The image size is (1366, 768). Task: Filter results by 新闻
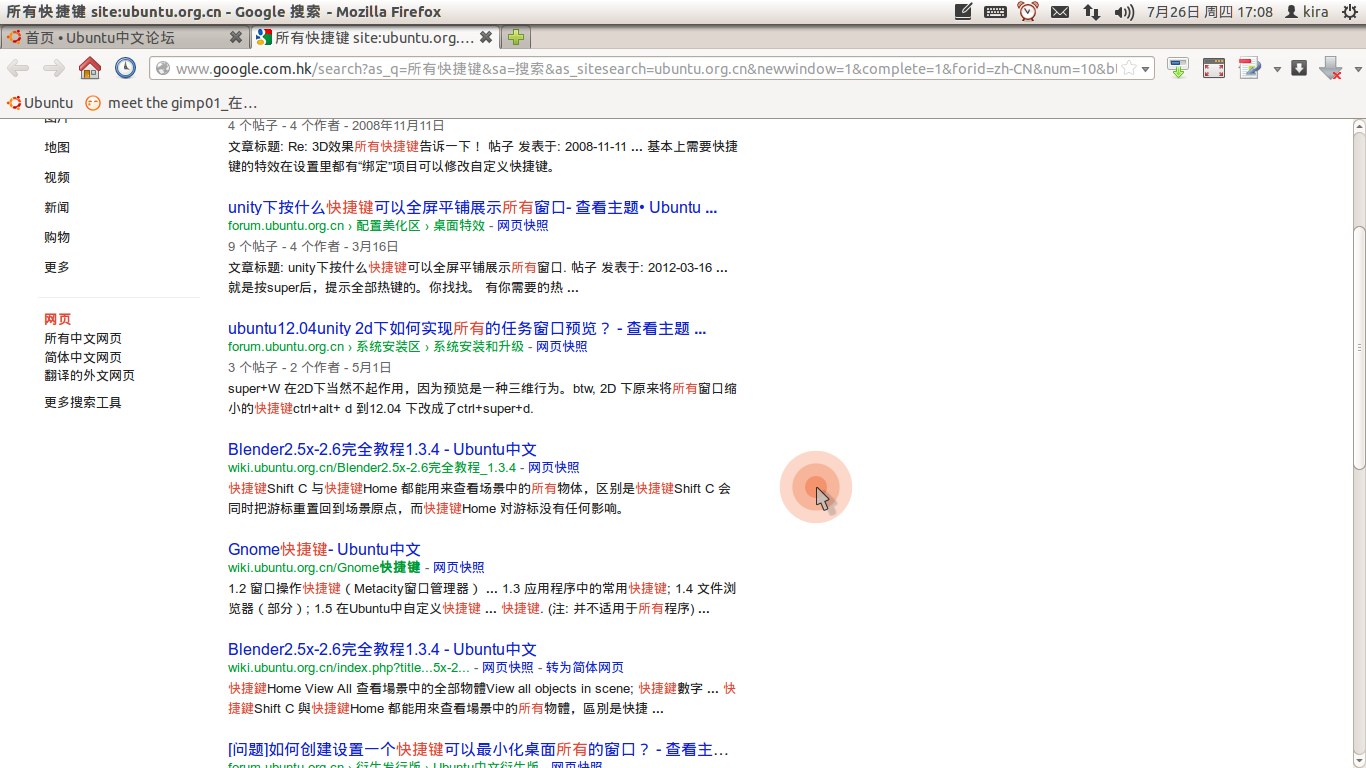(x=57, y=207)
